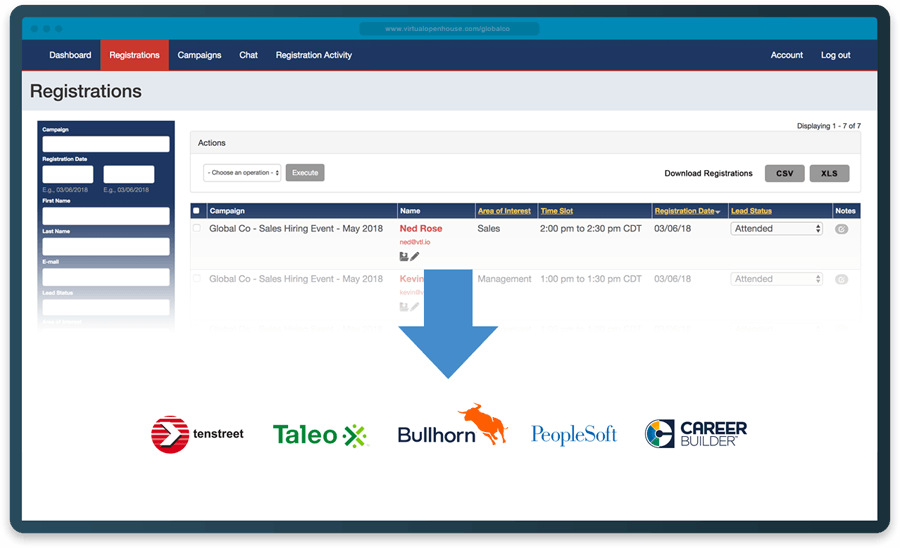
Task: Focus the E-mail filter field
Action: click(x=106, y=277)
